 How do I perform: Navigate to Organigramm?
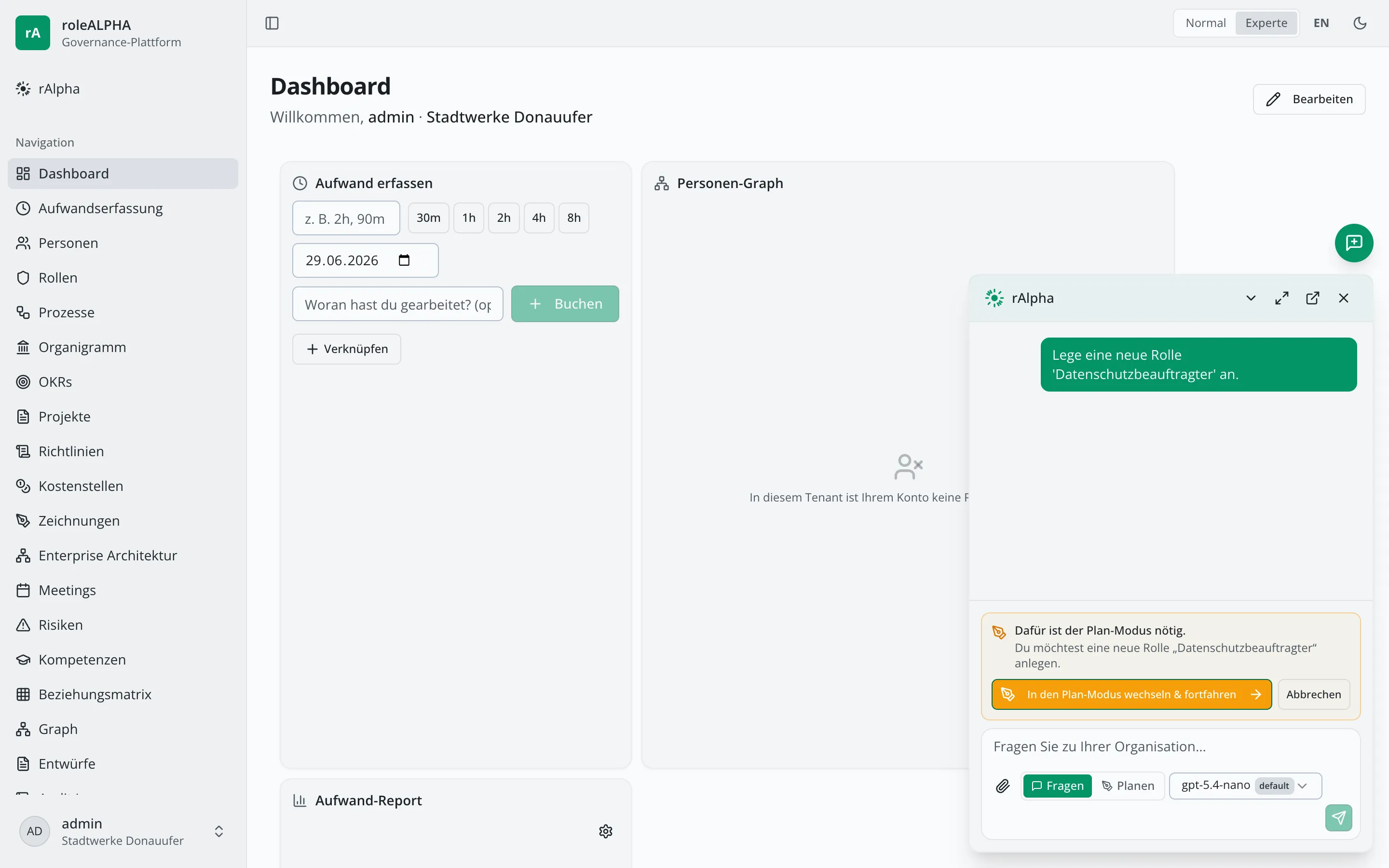coord(123,347)
